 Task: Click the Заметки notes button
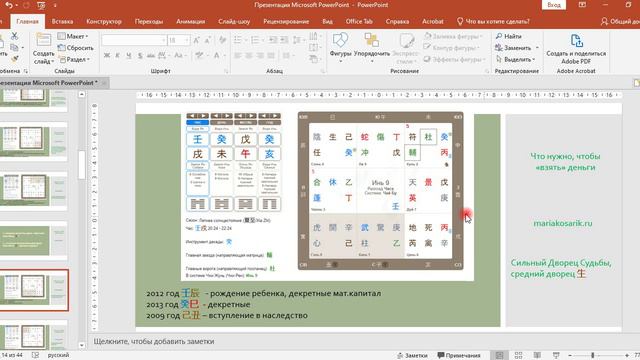click(x=412, y=355)
